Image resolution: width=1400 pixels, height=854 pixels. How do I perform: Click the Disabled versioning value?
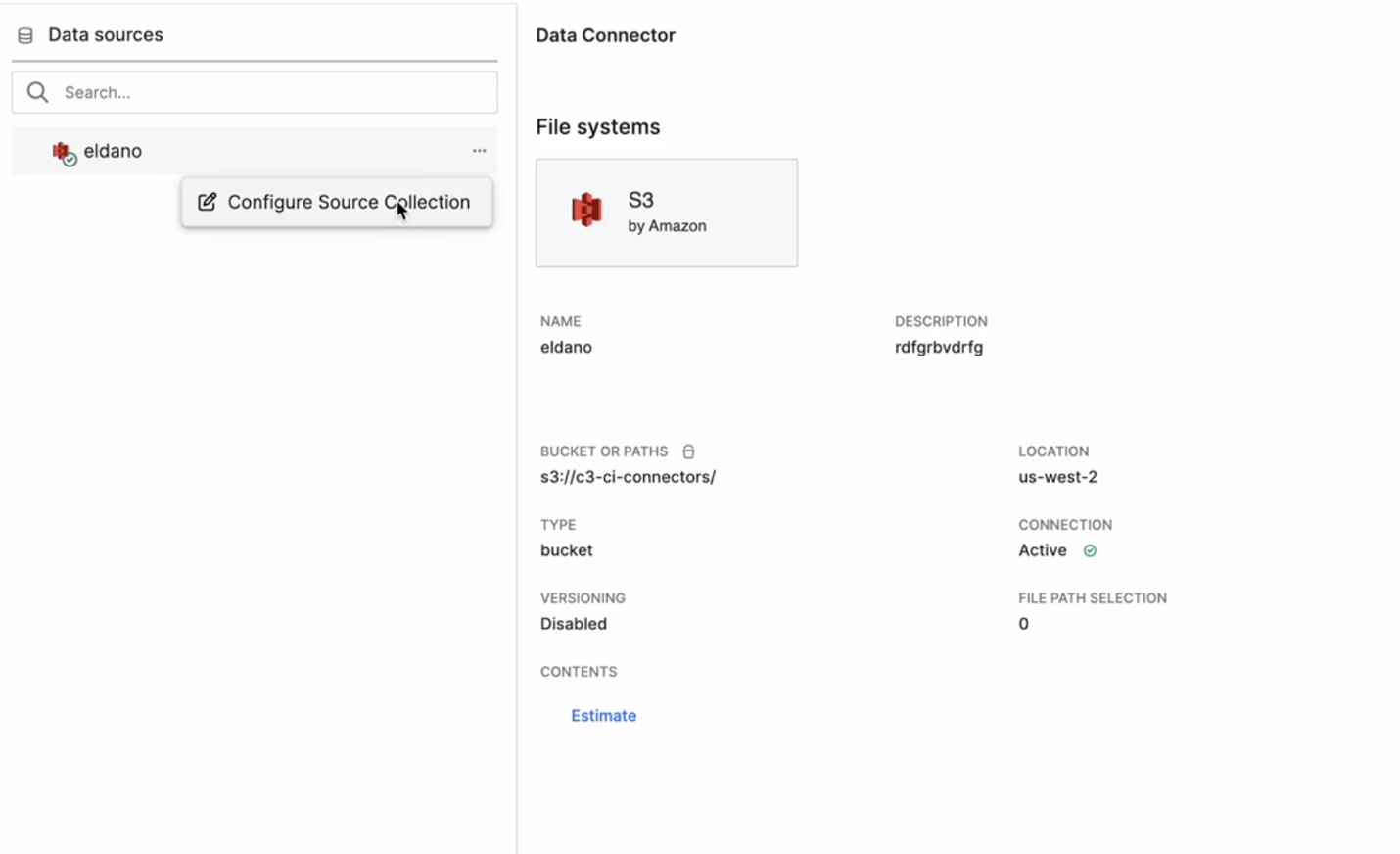[x=573, y=624]
